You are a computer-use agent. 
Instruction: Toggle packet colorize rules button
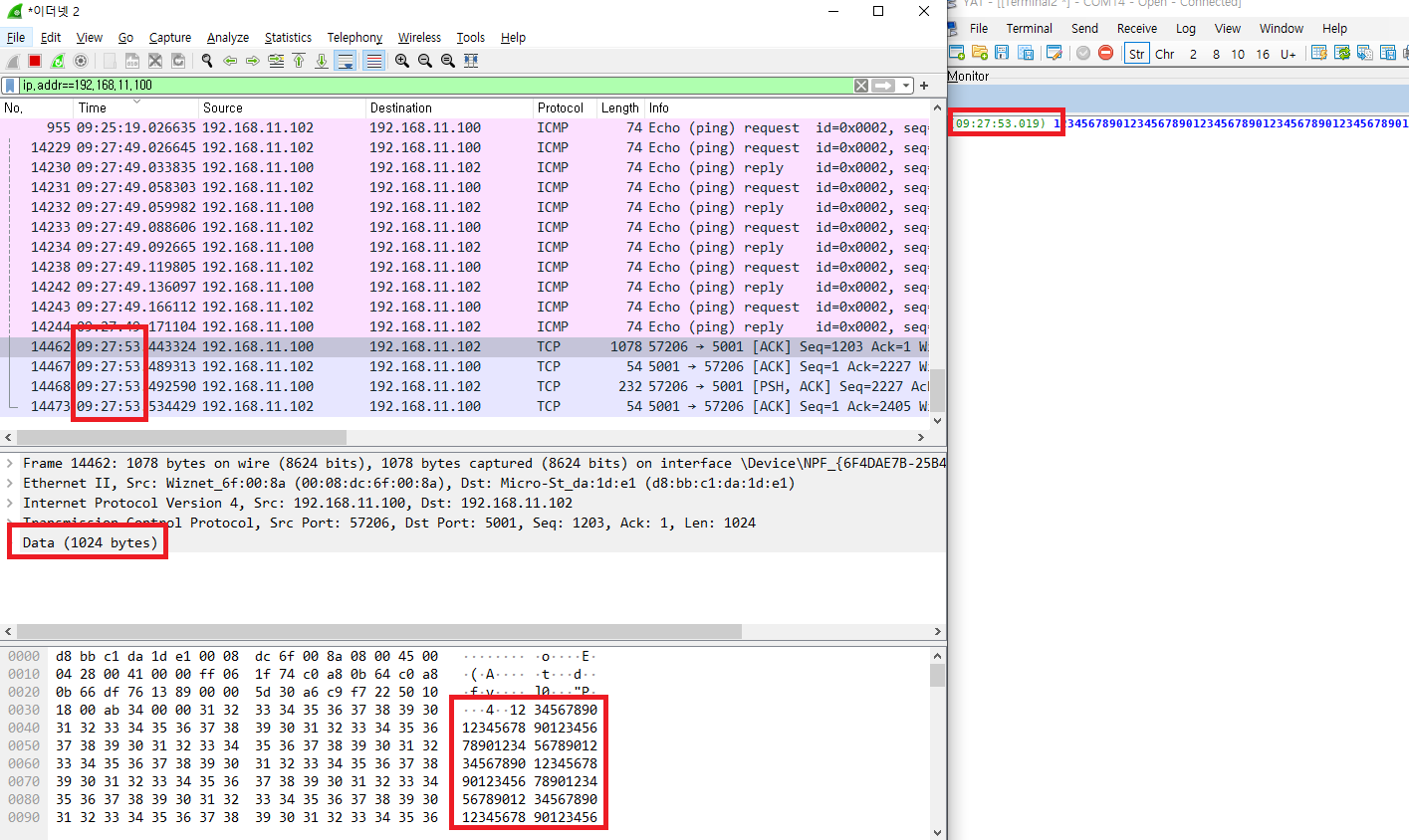pos(374,61)
